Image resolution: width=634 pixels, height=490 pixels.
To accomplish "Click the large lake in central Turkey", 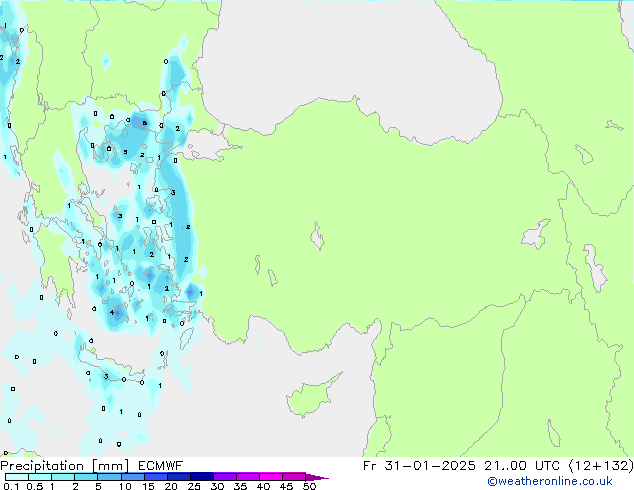I will (x=317, y=238).
